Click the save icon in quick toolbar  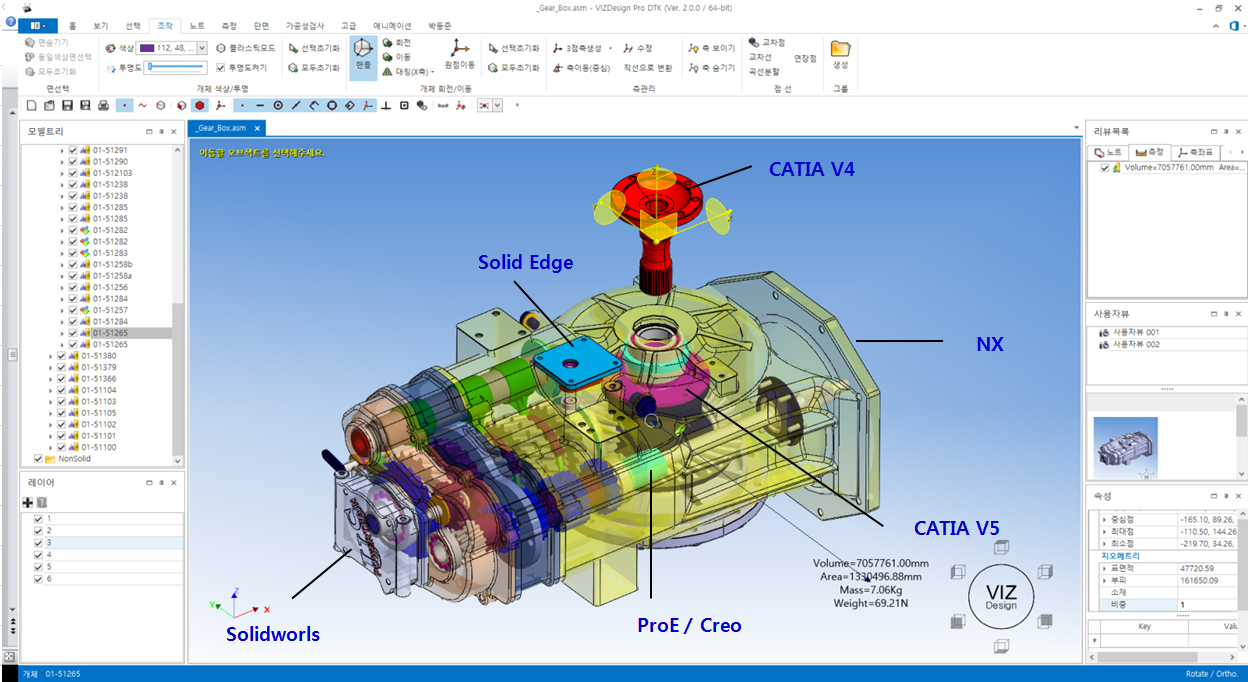[67, 104]
